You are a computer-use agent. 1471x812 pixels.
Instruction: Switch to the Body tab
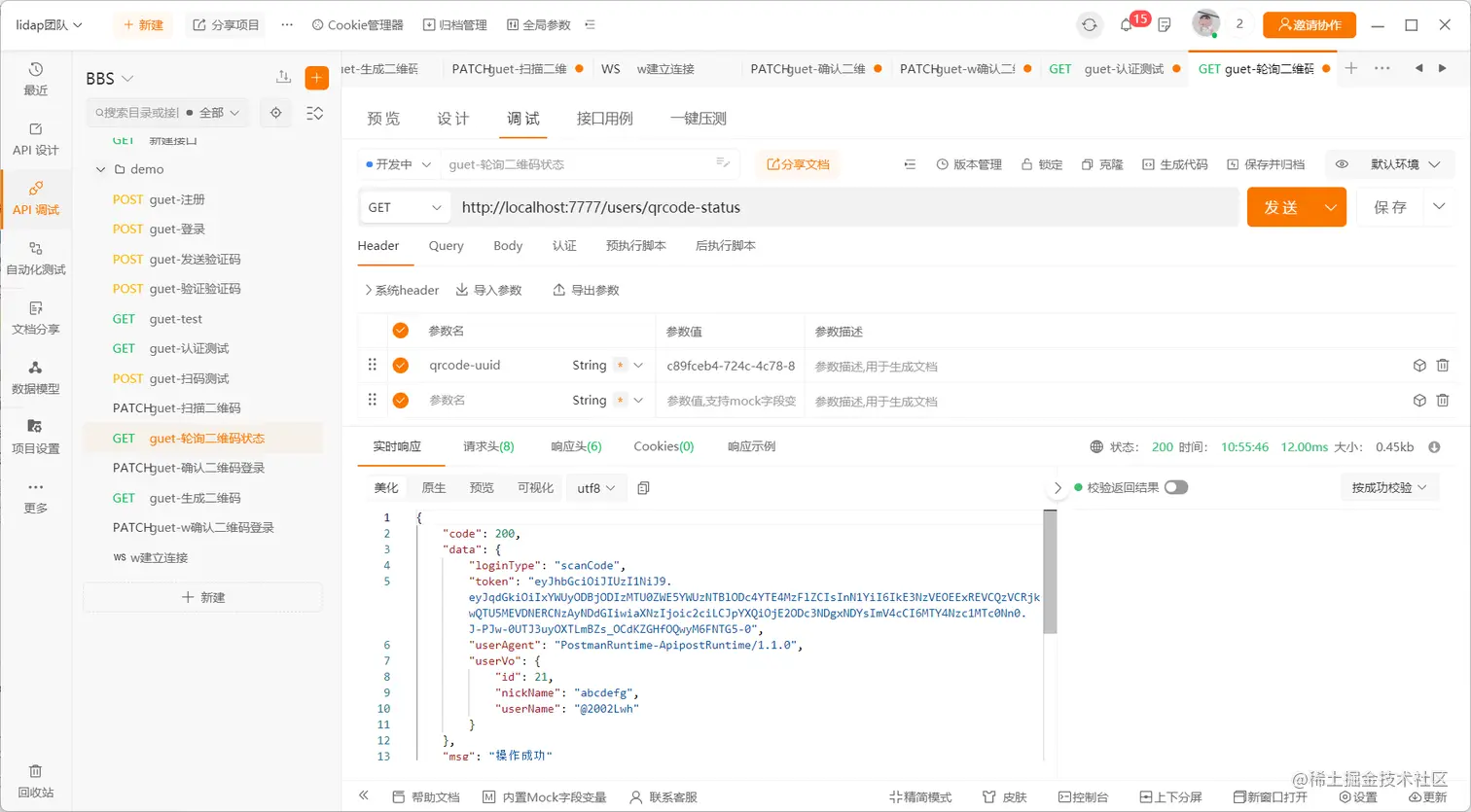click(x=508, y=246)
